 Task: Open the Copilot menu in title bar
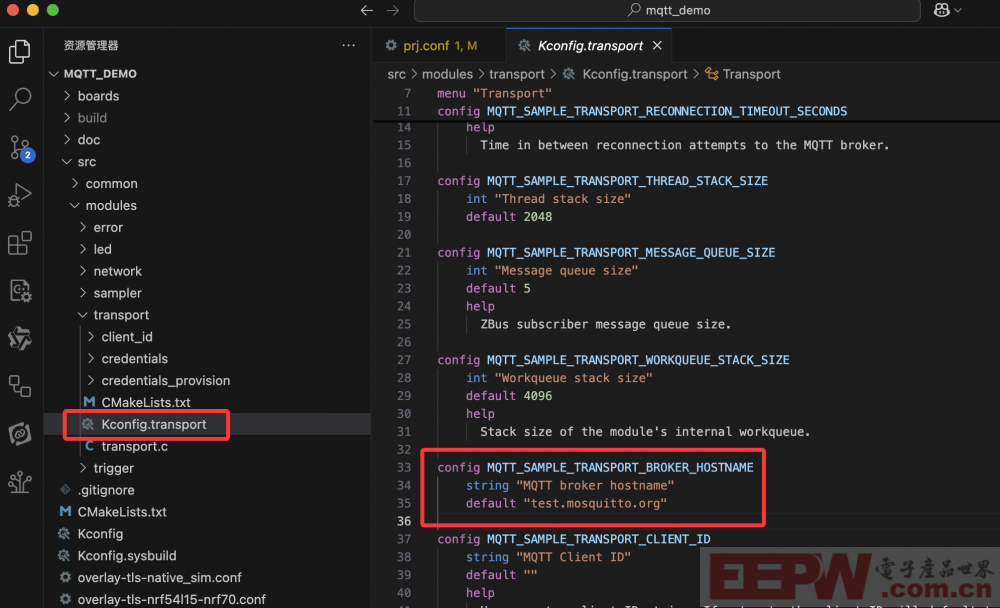[x=947, y=10]
